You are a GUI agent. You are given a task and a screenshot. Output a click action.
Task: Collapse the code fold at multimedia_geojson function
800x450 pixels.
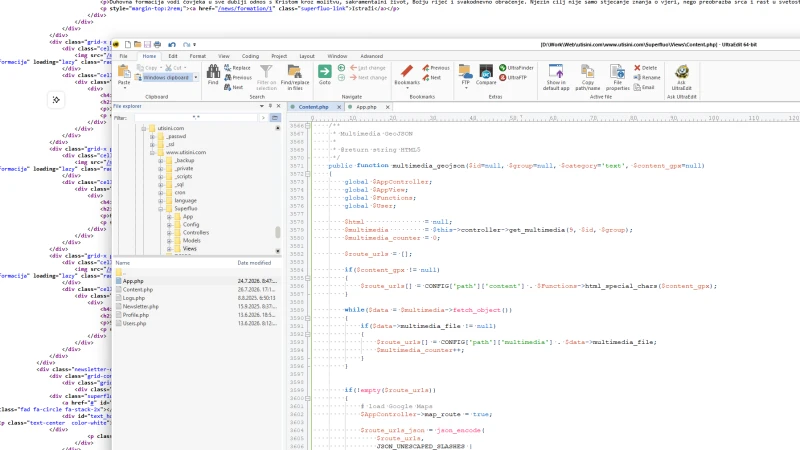point(308,174)
